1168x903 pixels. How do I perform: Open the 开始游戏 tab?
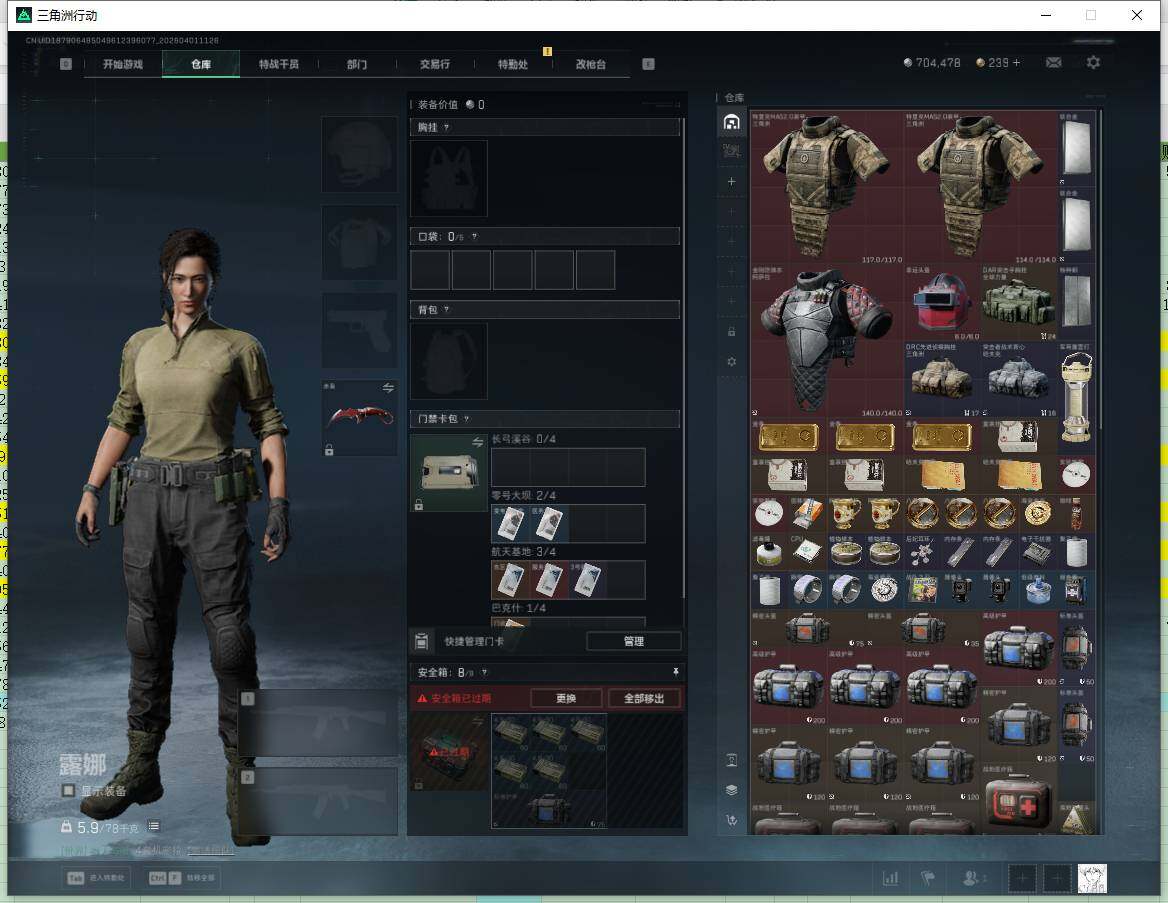(x=123, y=64)
